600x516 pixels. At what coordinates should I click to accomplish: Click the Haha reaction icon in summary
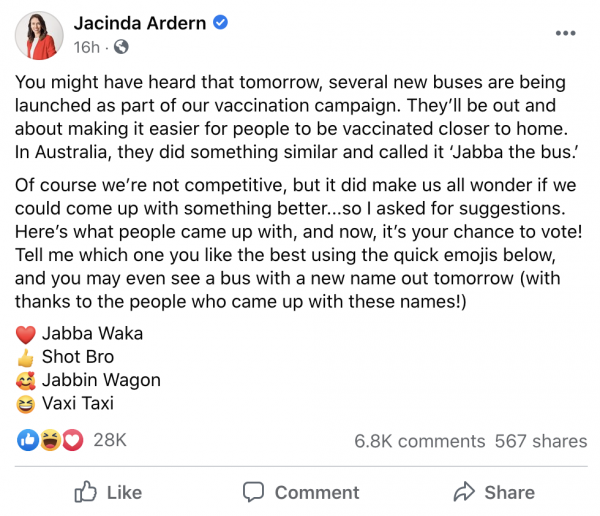[x=50, y=440]
